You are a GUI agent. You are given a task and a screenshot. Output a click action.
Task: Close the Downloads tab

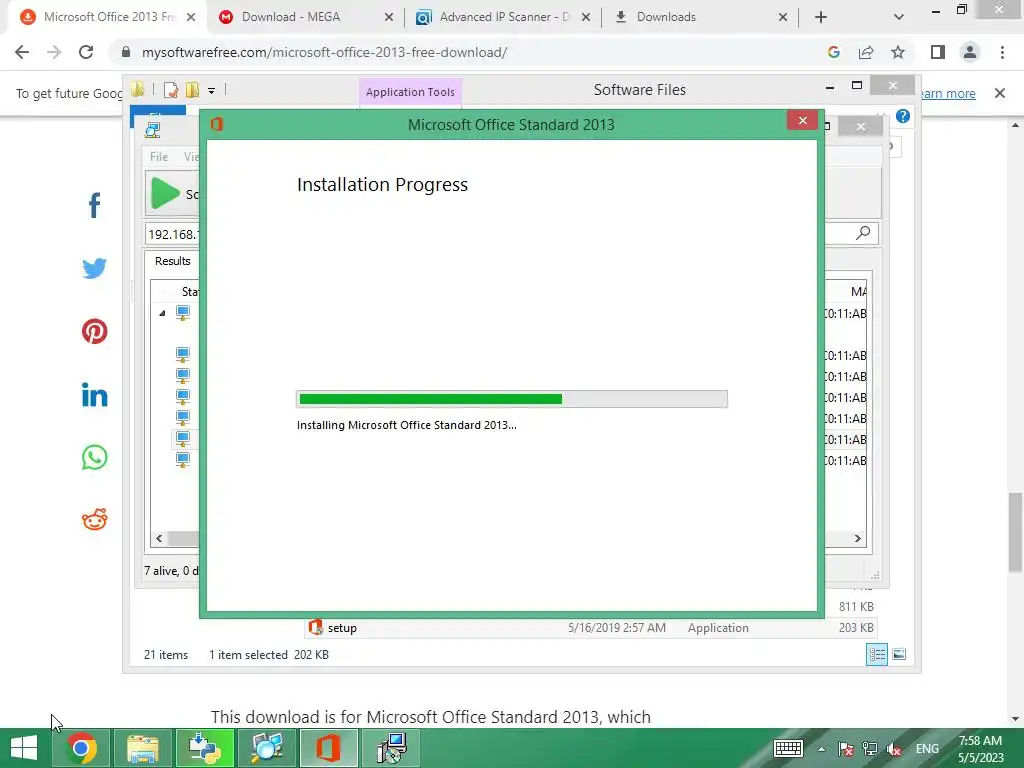[x=783, y=18]
